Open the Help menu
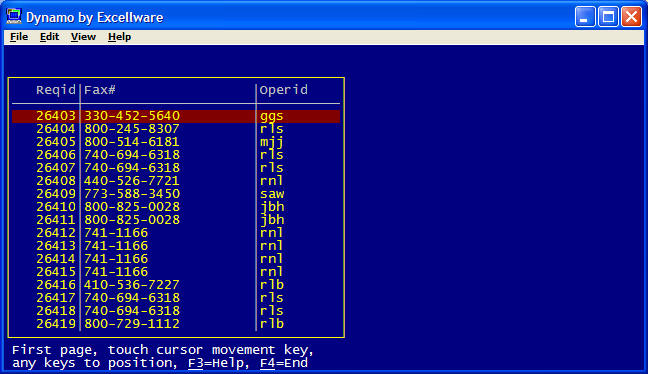This screenshot has width=648, height=374. pos(119,37)
